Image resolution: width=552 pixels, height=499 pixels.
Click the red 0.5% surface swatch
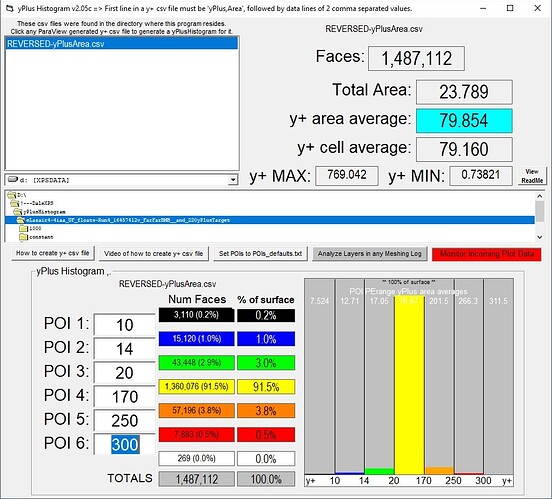(266, 435)
